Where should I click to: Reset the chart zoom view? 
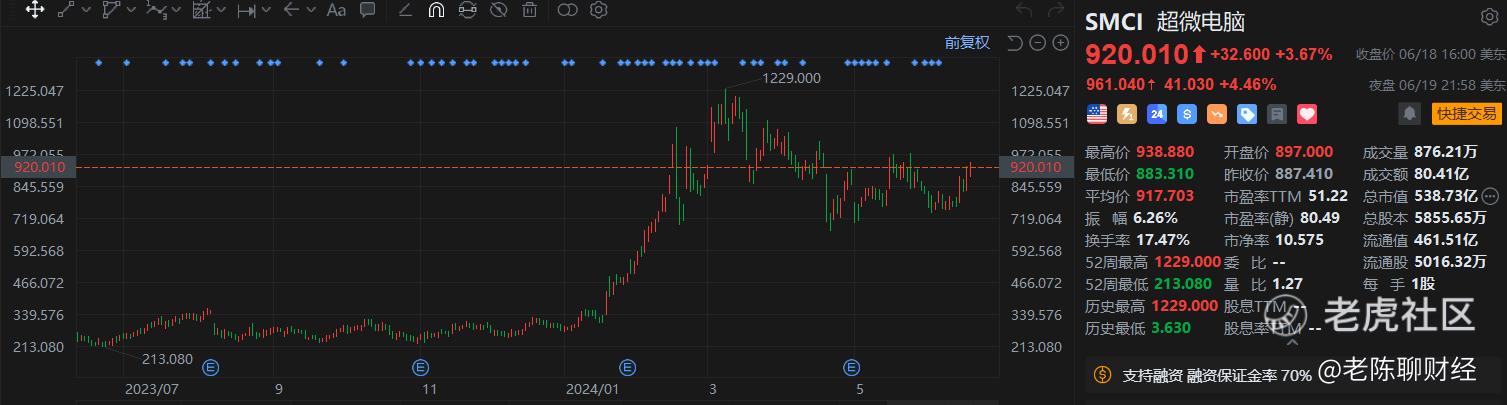[x=1014, y=42]
